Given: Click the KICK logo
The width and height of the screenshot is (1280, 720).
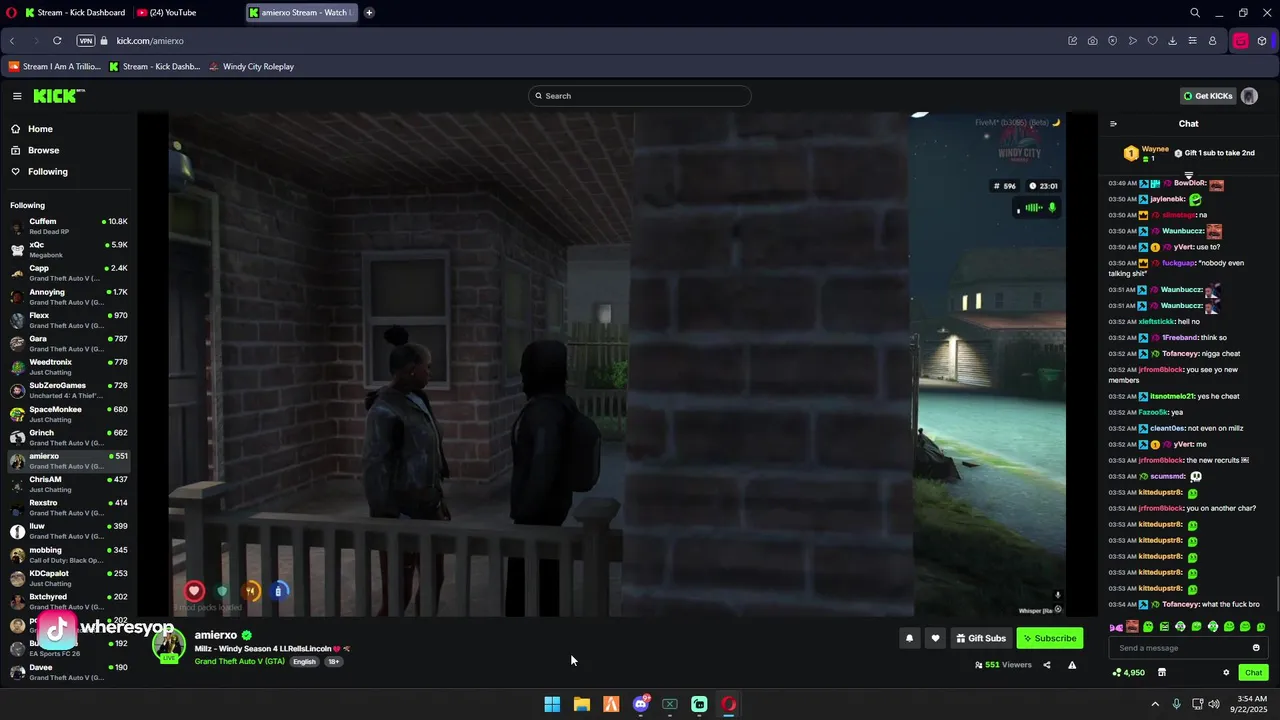Looking at the screenshot, I should click(x=59, y=96).
